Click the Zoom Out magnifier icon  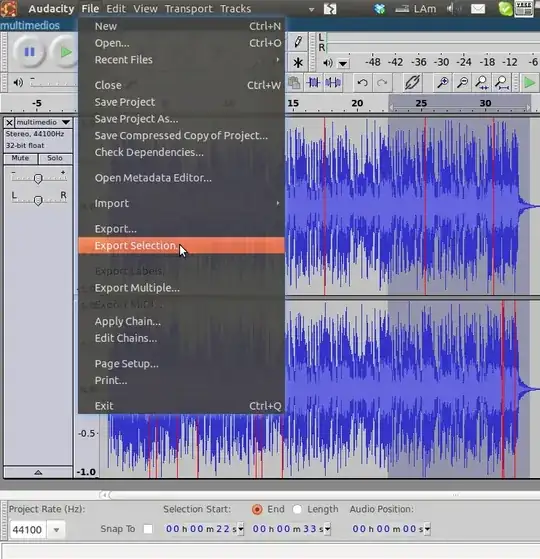click(x=462, y=83)
